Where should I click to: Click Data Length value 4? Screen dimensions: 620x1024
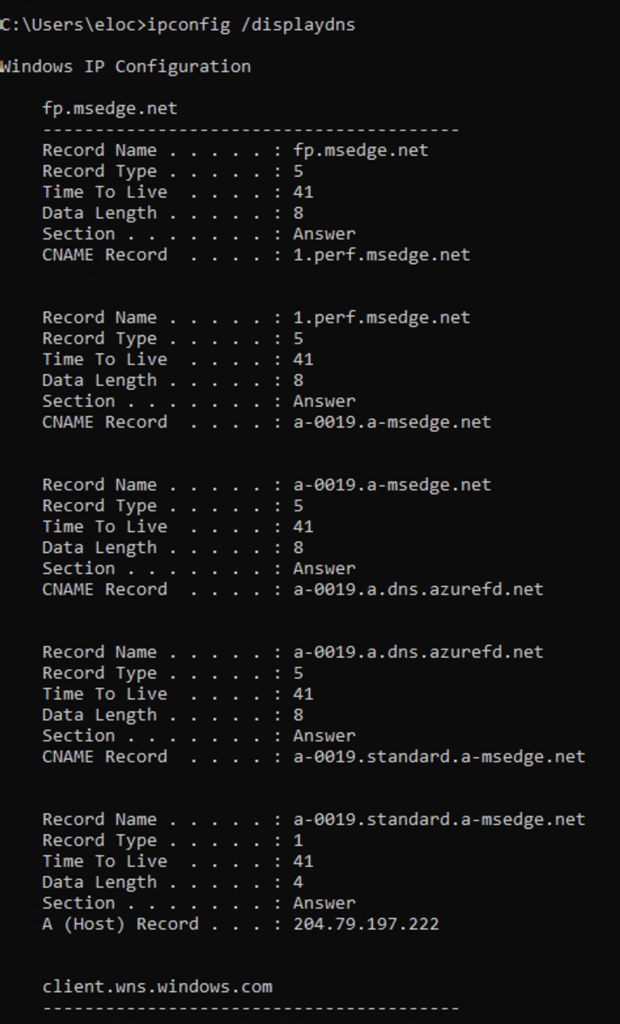click(299, 882)
